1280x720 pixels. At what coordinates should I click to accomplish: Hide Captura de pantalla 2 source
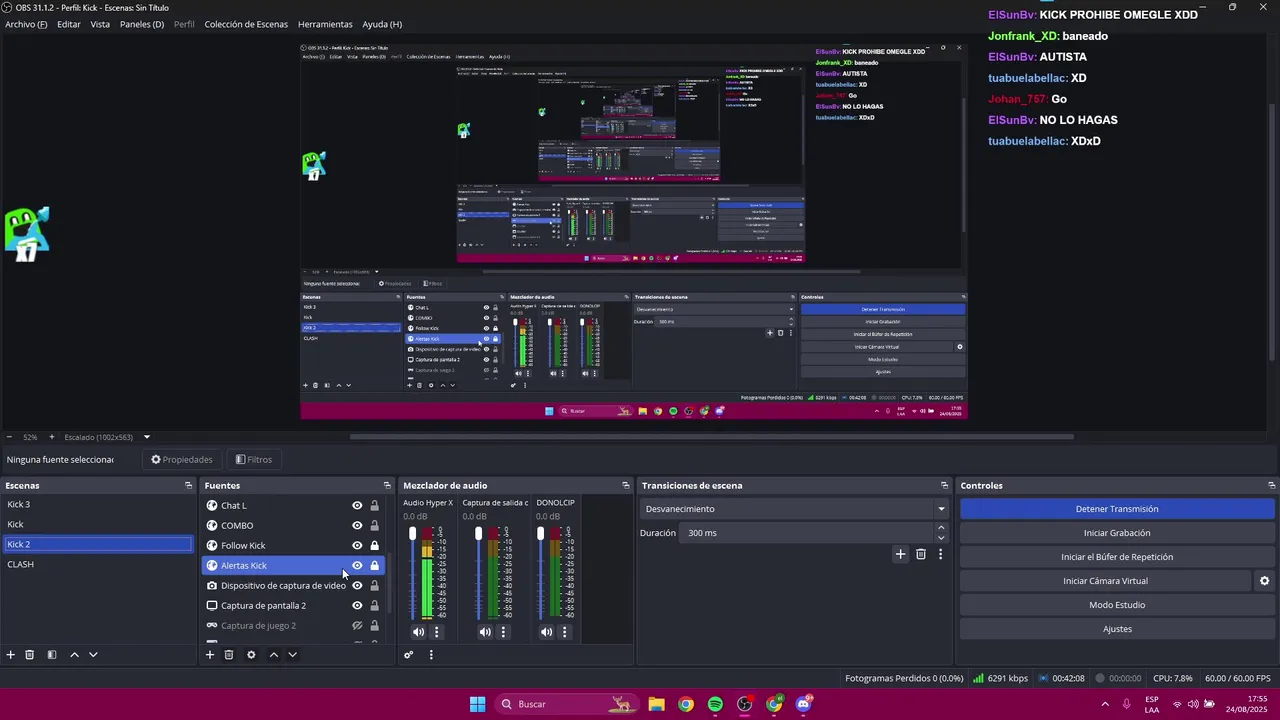(x=357, y=606)
